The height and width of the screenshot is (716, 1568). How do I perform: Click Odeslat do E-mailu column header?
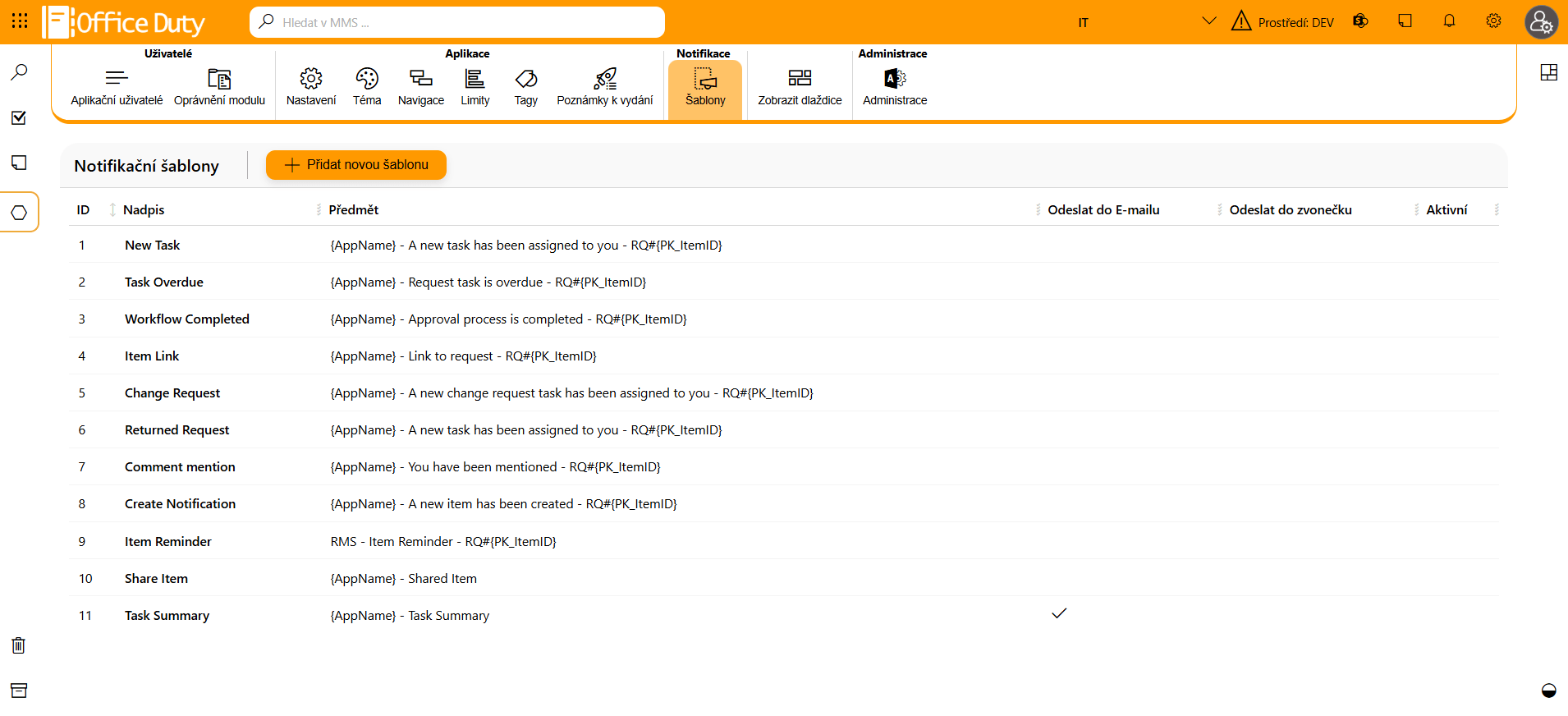tap(1103, 210)
